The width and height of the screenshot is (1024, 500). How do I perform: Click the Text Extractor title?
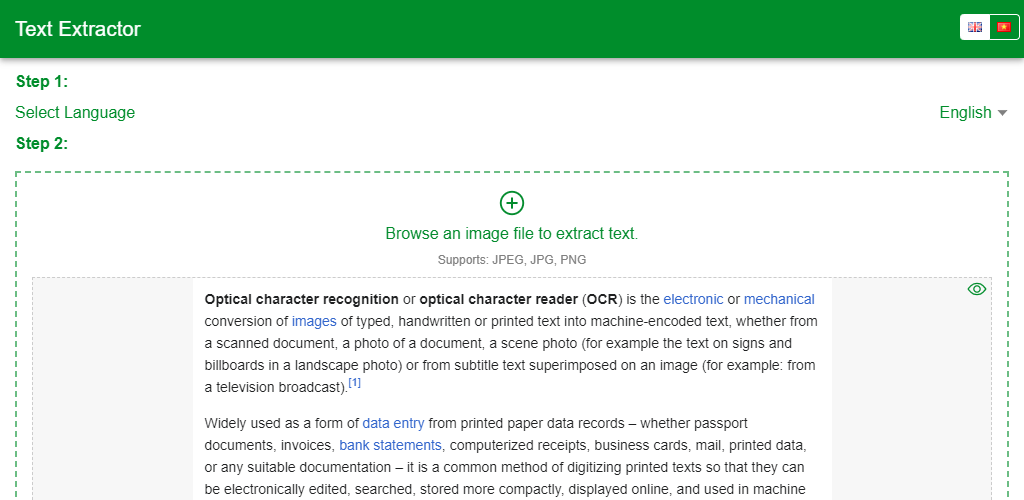point(78,29)
